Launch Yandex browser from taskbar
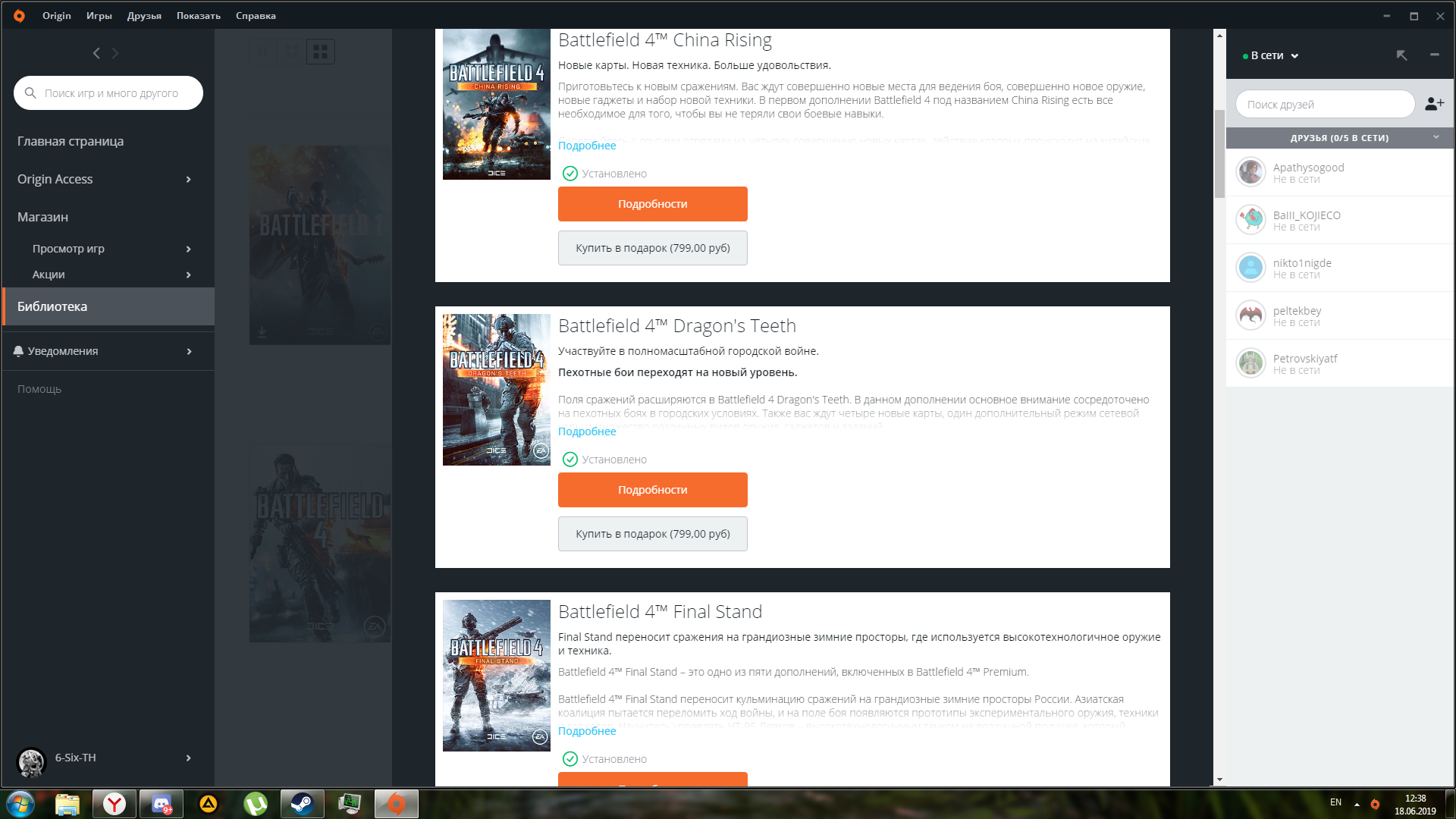 115,804
